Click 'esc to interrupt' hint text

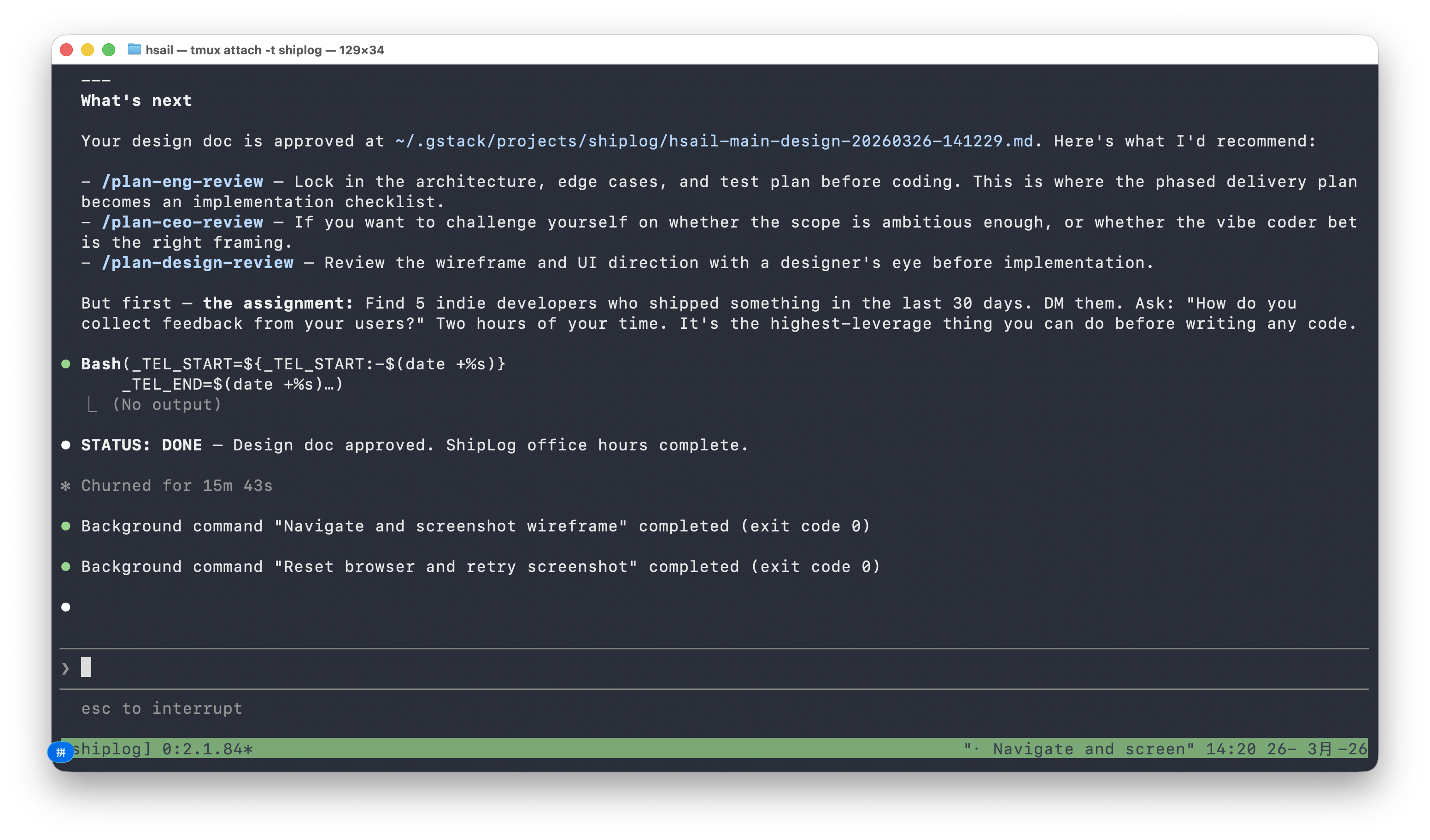(x=162, y=708)
